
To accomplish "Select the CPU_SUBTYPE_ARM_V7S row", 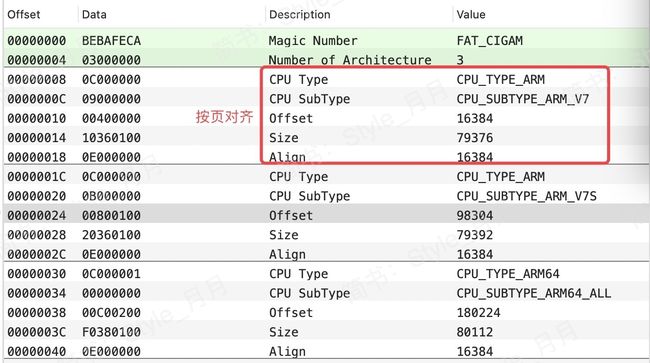I will coord(325,196).
